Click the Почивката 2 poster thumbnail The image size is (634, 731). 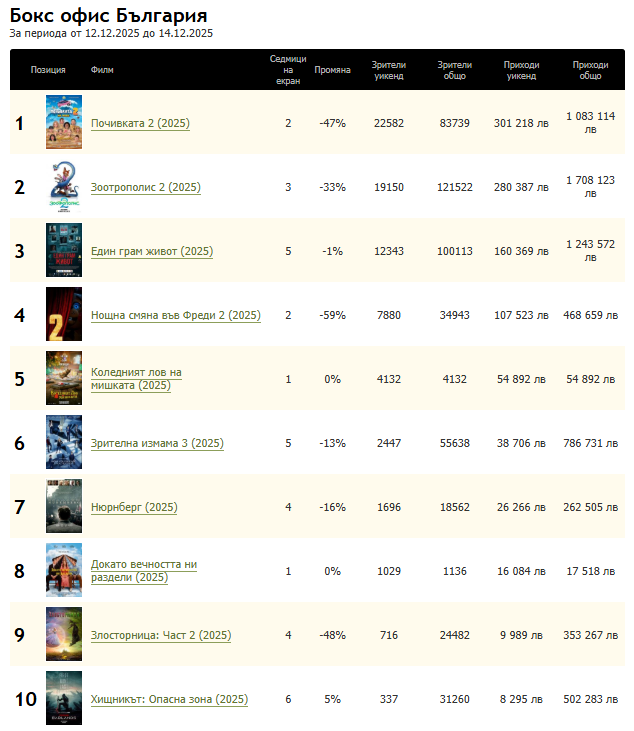(x=64, y=123)
